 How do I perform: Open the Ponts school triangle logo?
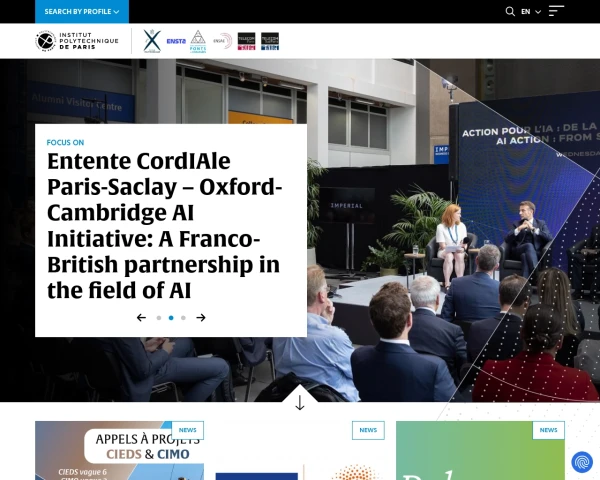coord(198,41)
